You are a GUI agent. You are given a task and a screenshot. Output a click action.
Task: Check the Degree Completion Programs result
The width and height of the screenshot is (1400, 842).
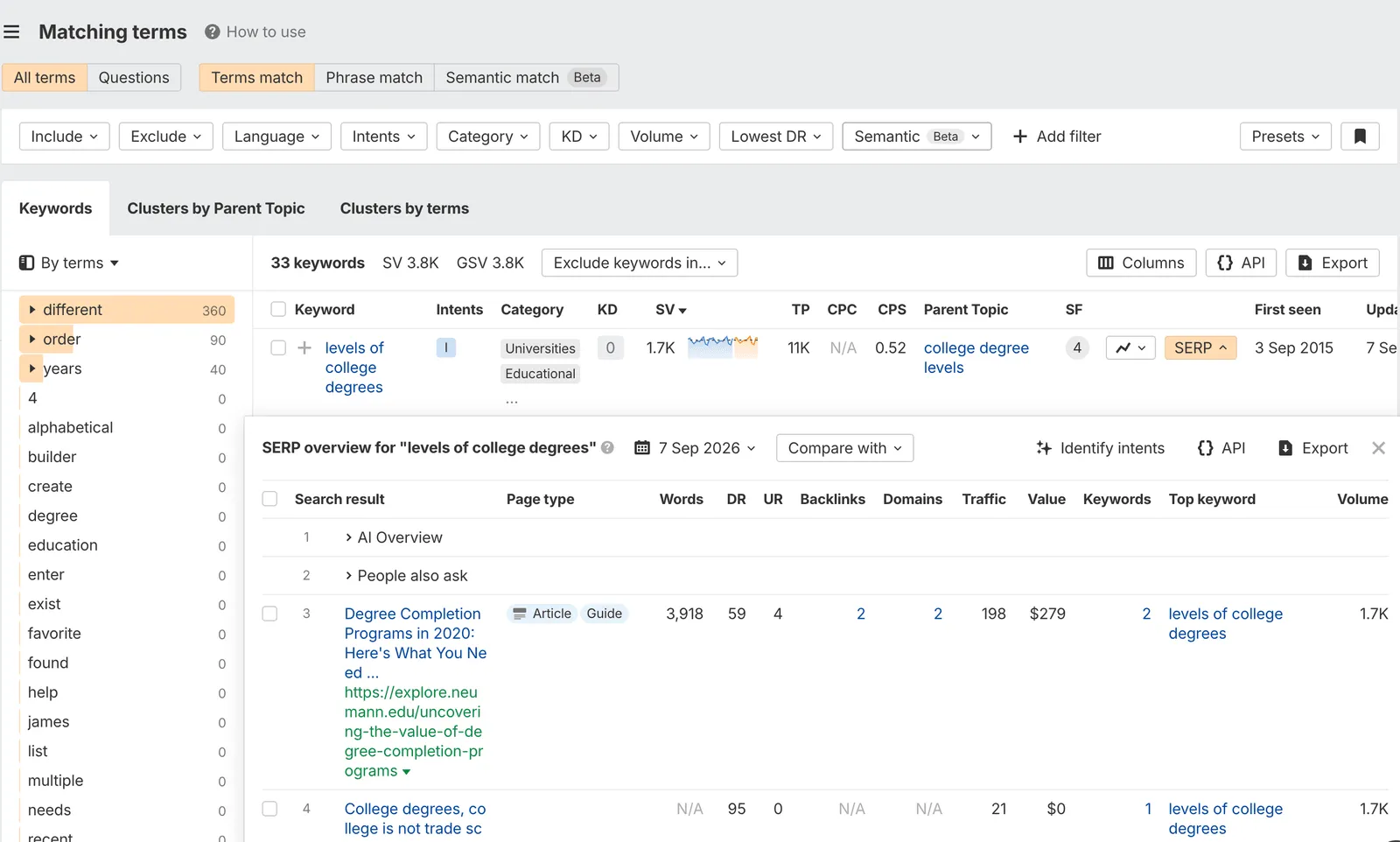tap(269, 614)
